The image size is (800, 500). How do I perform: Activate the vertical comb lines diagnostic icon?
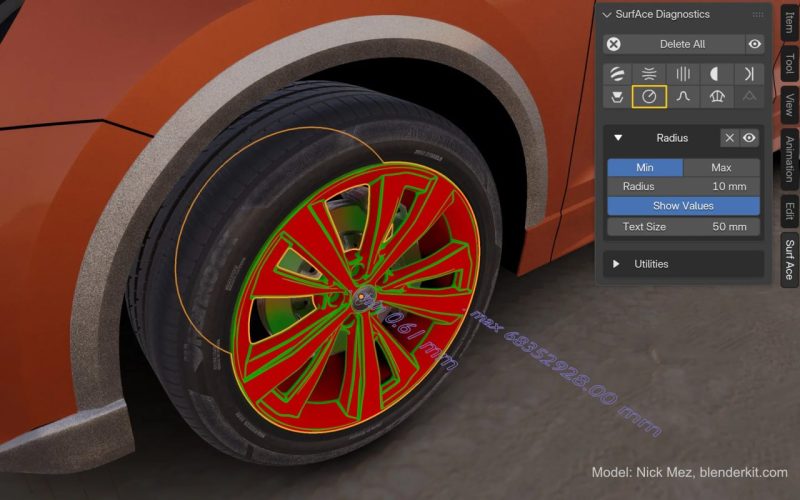pyautogui.click(x=683, y=74)
